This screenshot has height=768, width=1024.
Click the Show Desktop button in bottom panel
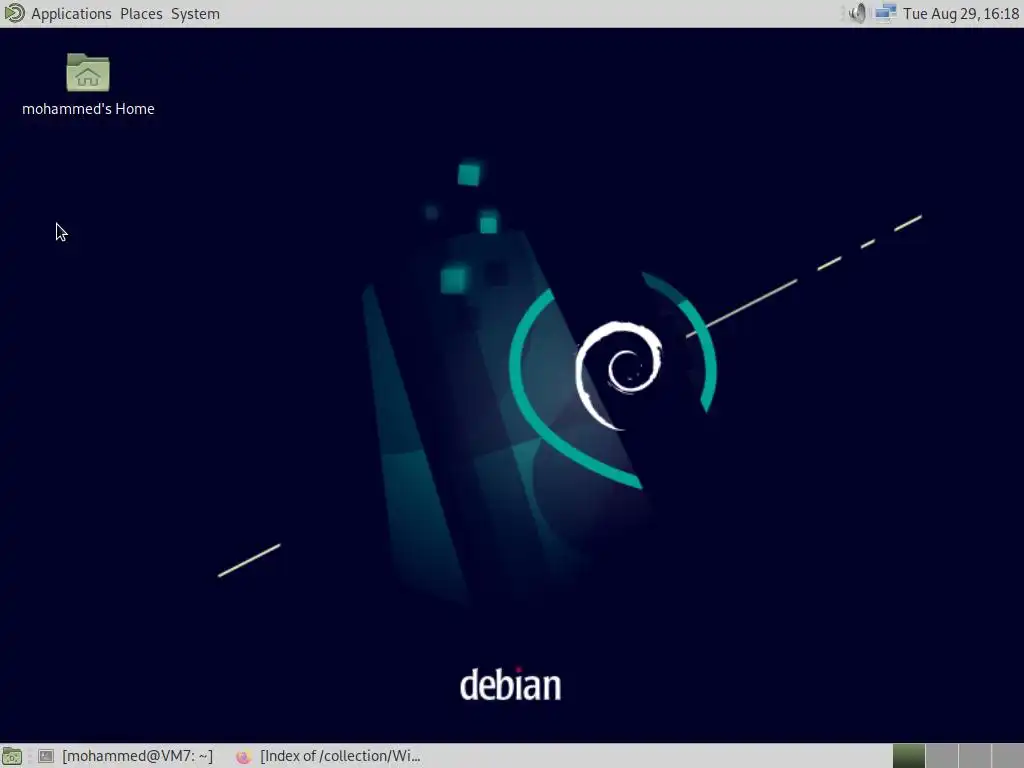point(12,756)
